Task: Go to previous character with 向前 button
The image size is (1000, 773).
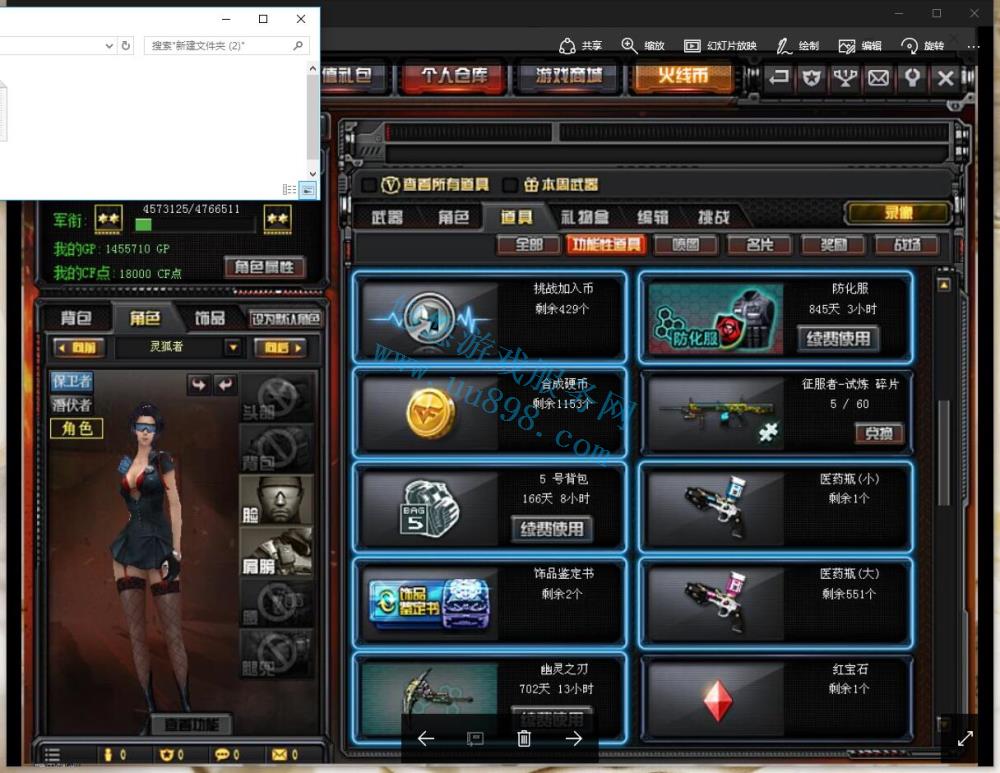Action: click(79, 348)
